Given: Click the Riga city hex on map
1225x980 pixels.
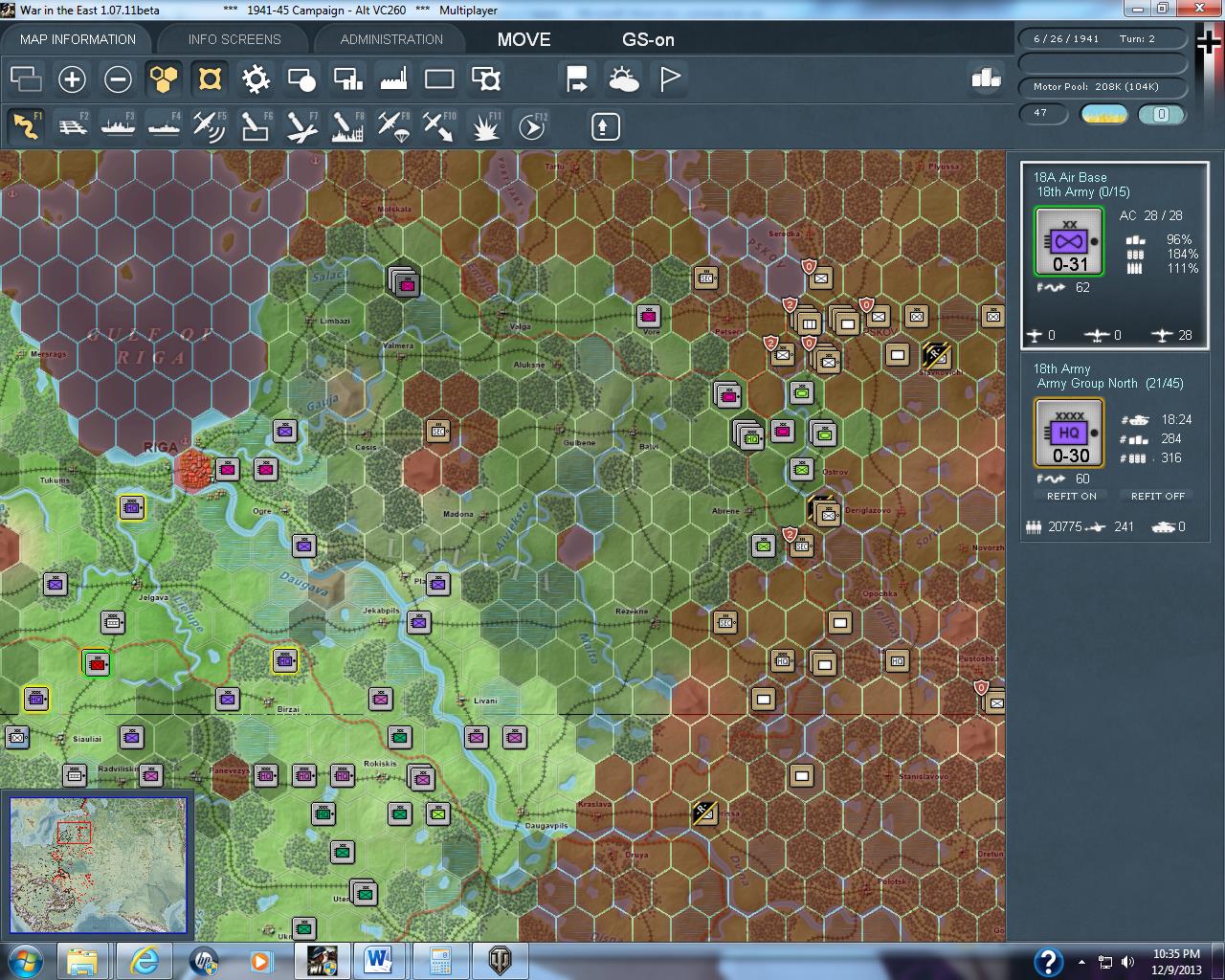Looking at the screenshot, I should [x=194, y=469].
